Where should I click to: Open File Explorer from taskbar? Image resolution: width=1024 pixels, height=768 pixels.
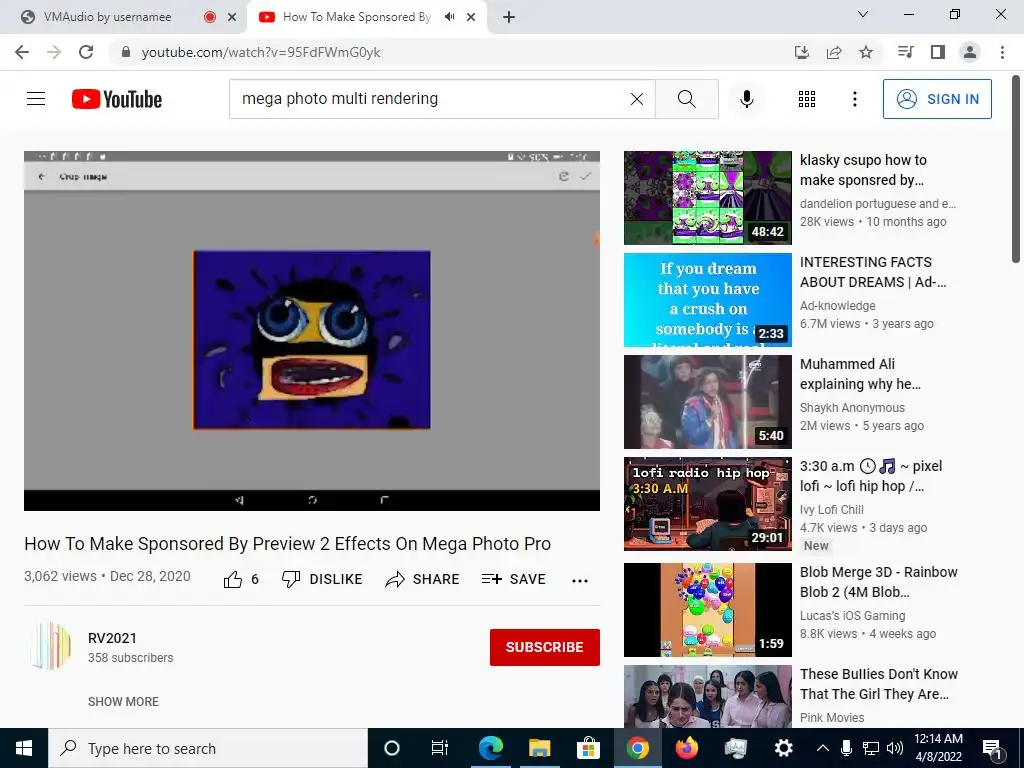[539, 748]
